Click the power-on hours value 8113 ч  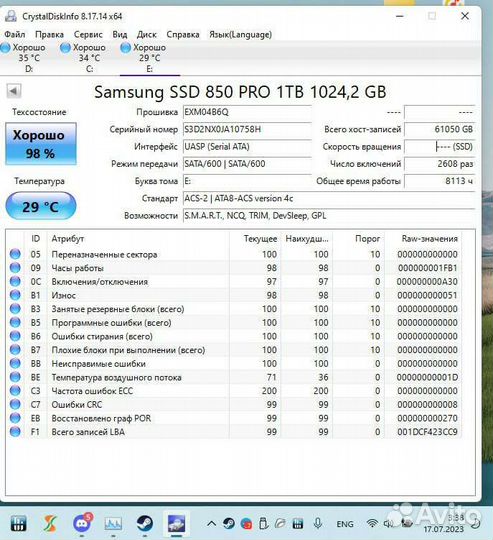tap(439, 181)
